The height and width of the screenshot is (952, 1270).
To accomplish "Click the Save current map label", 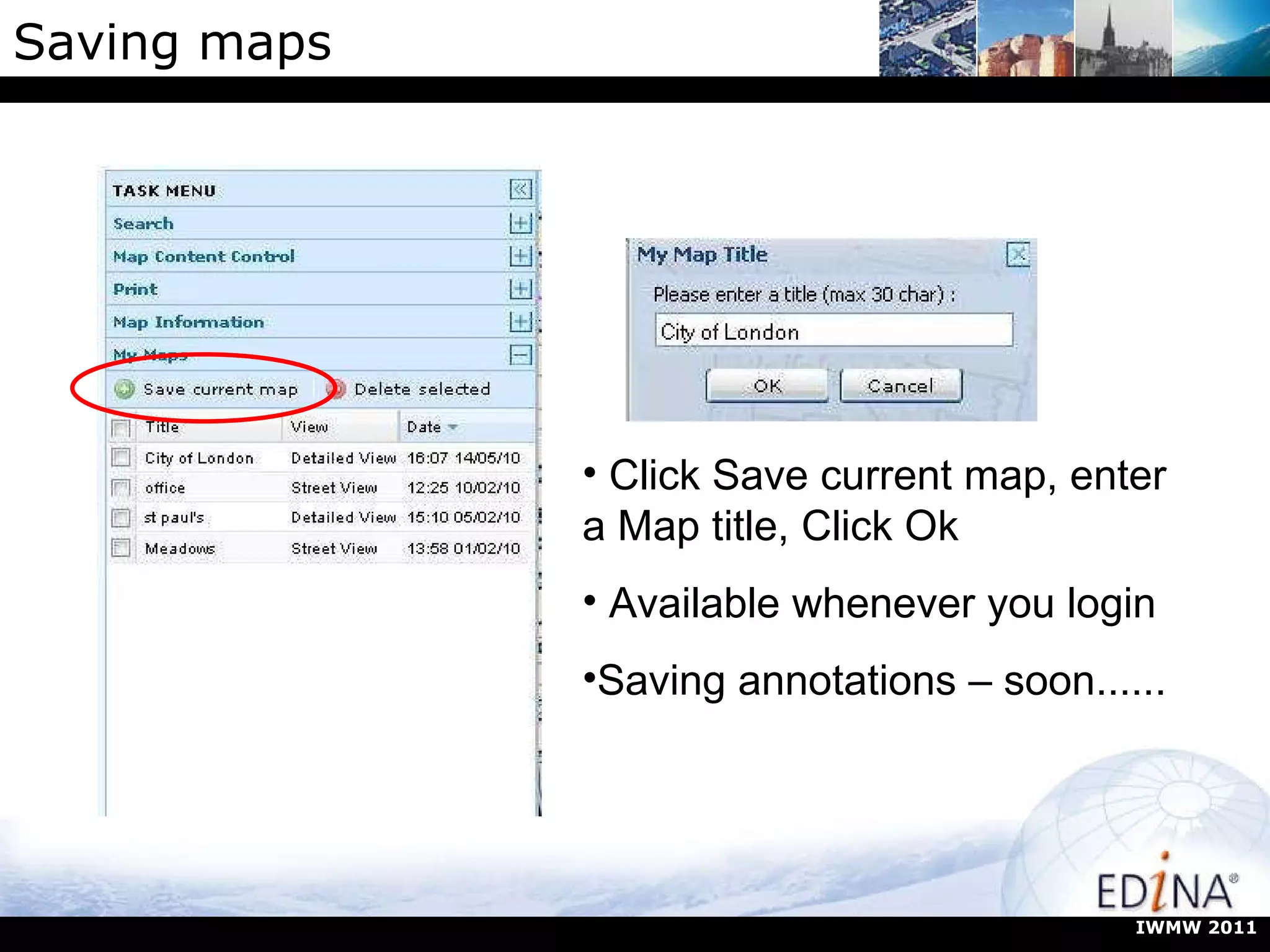I will coord(221,389).
